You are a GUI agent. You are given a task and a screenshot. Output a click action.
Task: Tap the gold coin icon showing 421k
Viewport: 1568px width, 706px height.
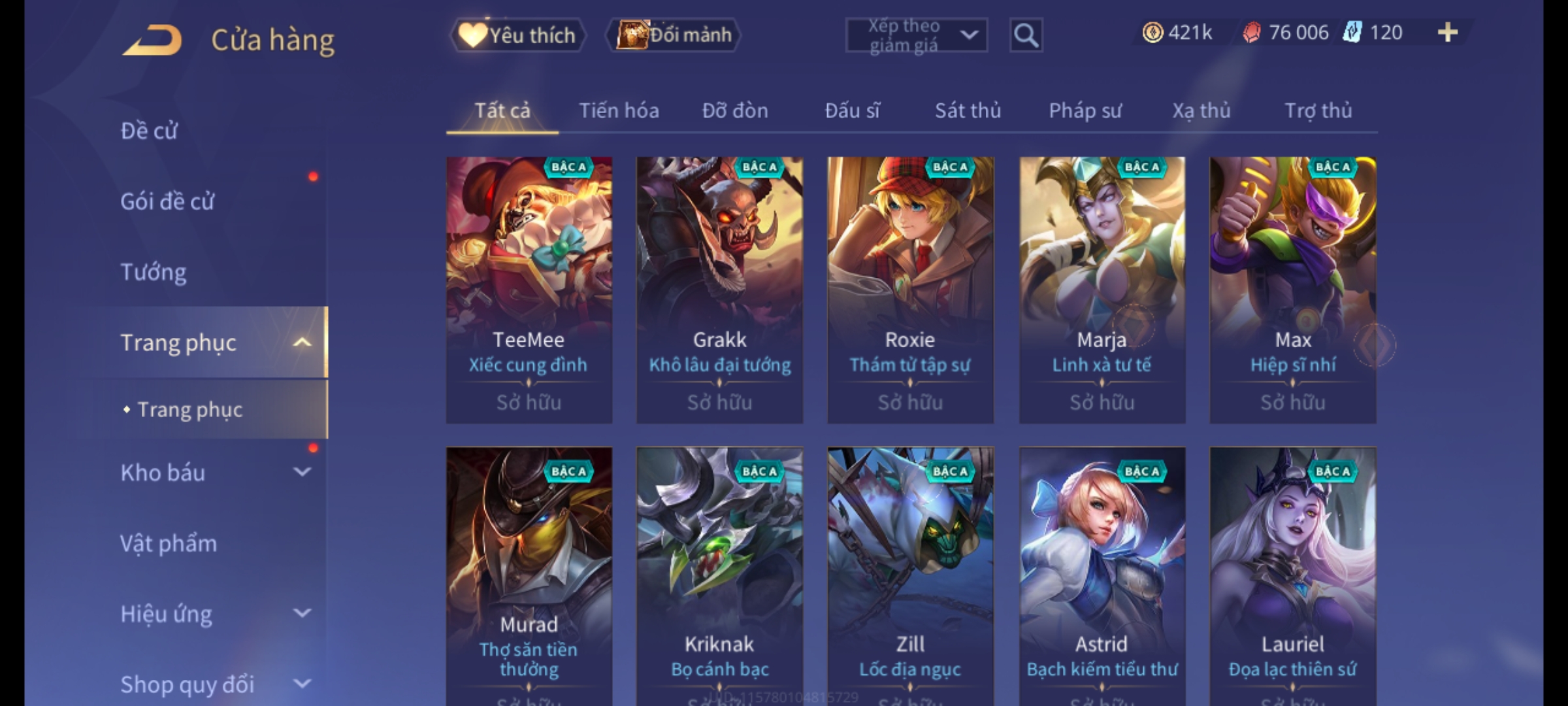point(1152,32)
